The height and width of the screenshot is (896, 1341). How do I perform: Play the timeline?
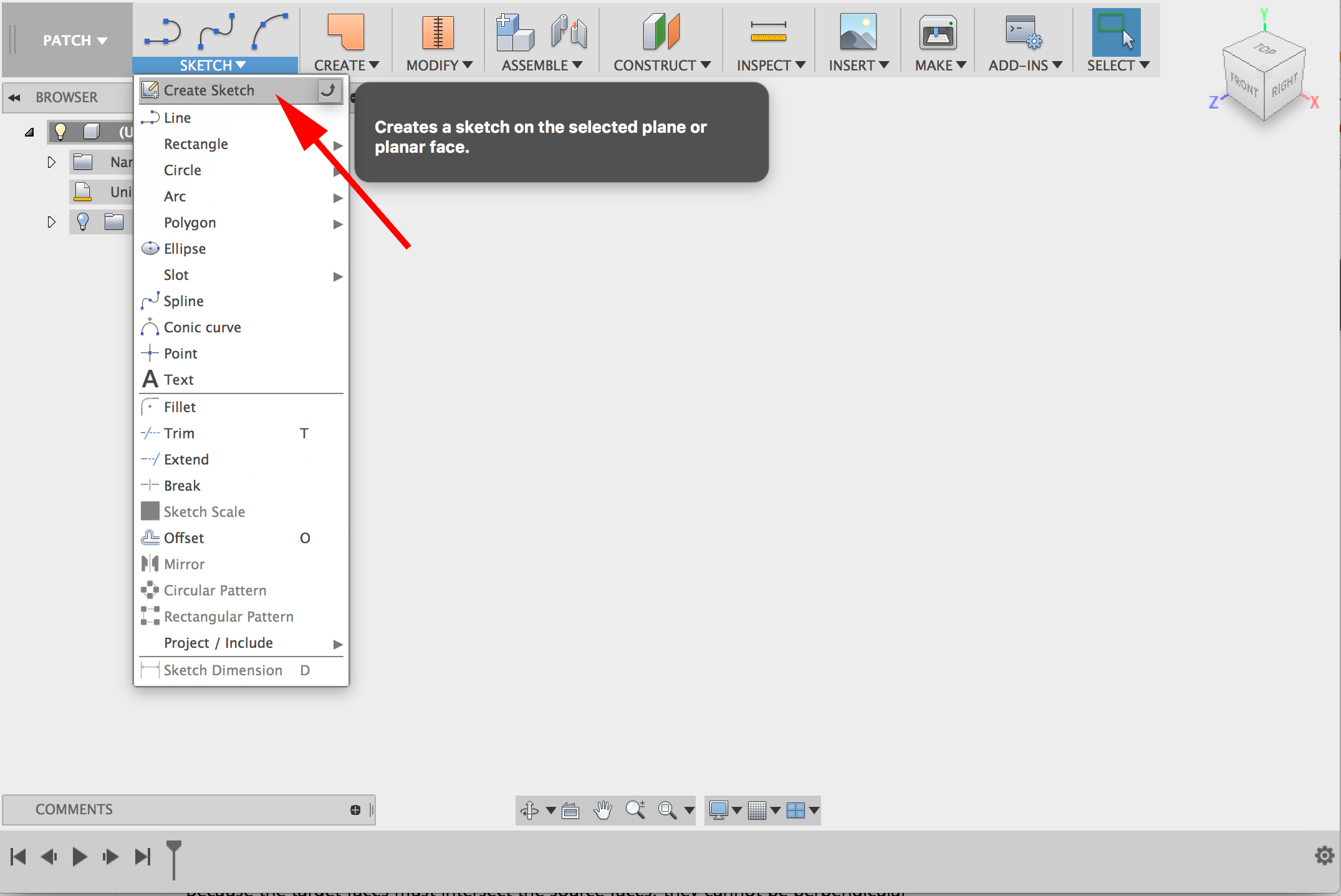[x=79, y=857]
